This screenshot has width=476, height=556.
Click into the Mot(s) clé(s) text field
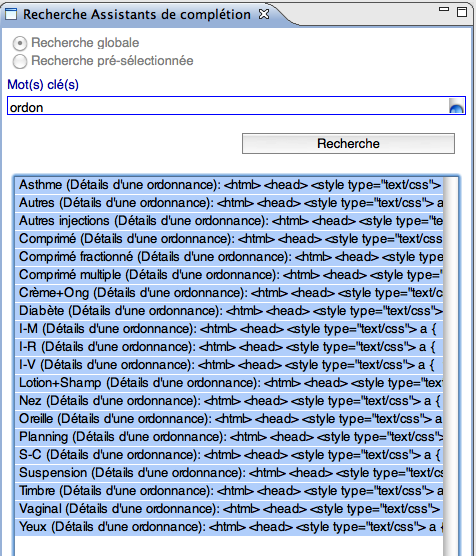click(236, 106)
